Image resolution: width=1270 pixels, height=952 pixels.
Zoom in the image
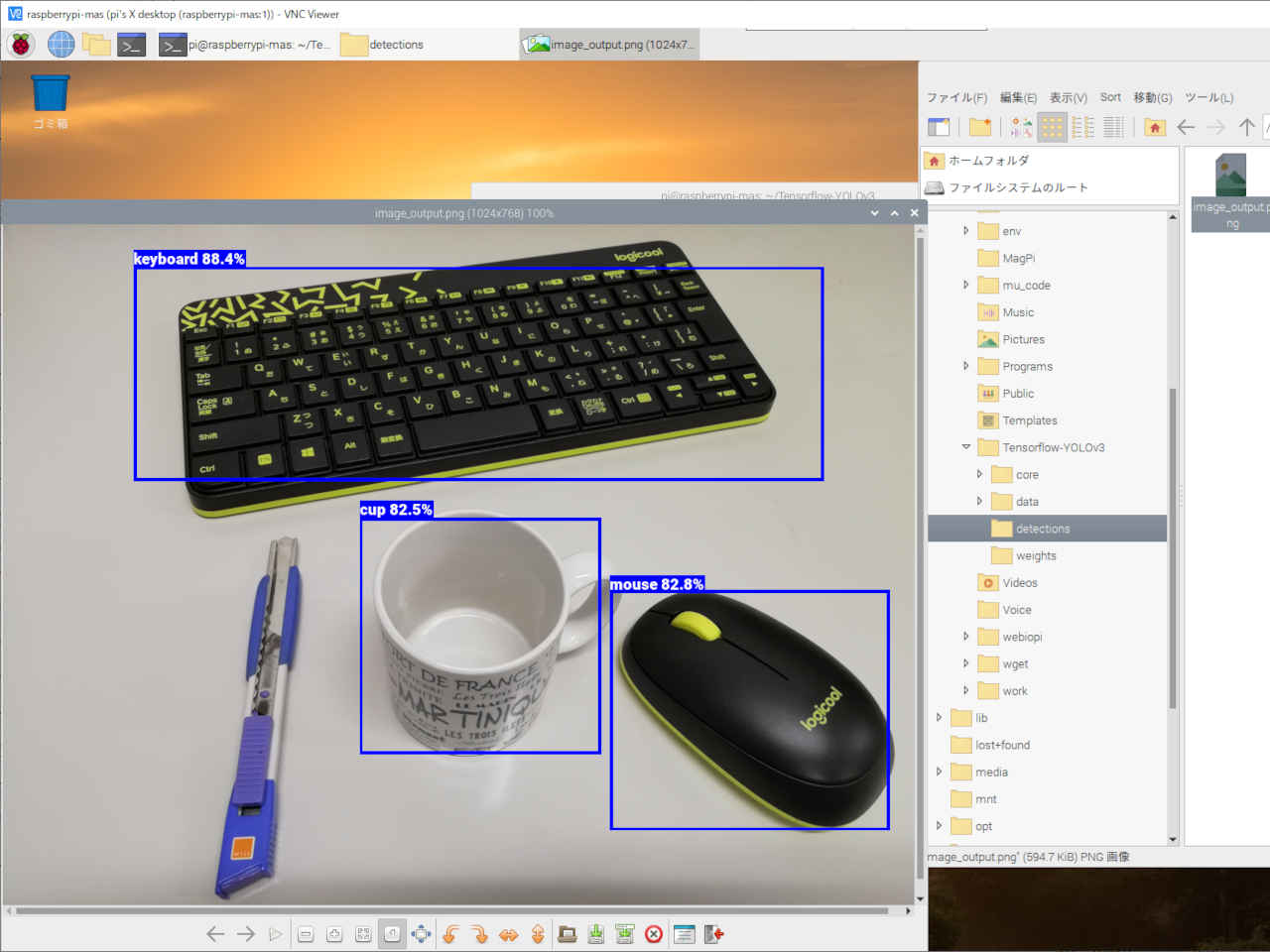[x=334, y=934]
